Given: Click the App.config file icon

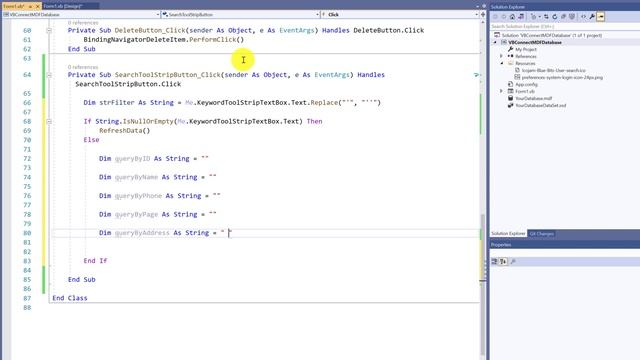Looking at the screenshot, I should tap(510, 84).
